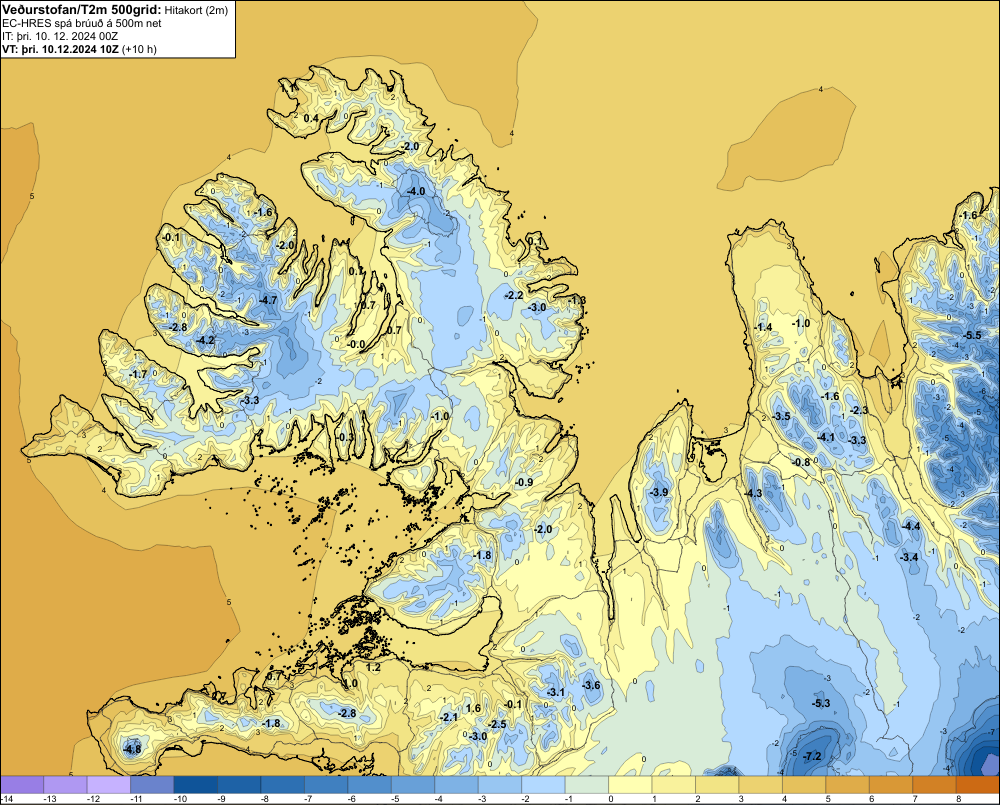
Task: Select the legend swatch between 0 and 1
Action: pyautogui.click(x=630, y=785)
